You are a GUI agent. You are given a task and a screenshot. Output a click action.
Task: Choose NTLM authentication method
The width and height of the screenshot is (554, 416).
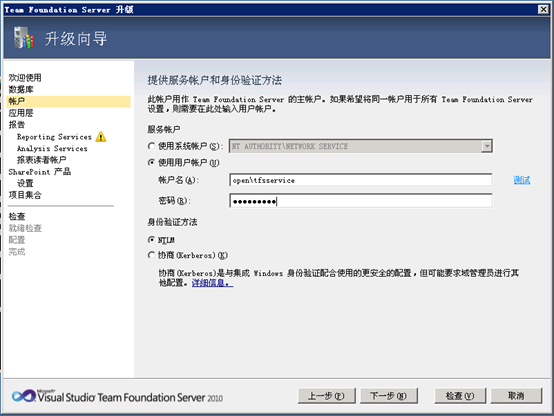point(151,240)
